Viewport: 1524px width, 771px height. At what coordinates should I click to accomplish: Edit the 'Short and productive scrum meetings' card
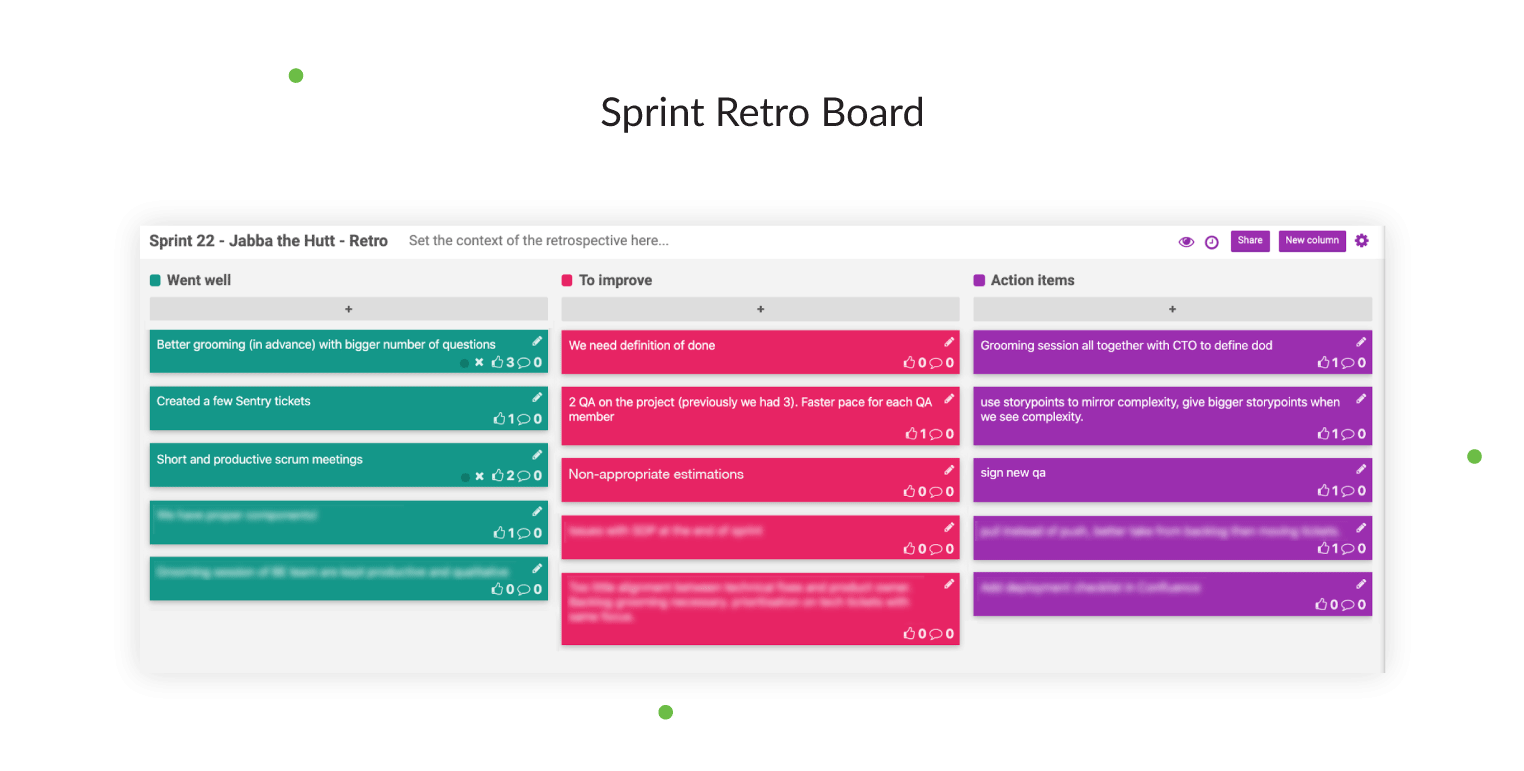(536, 454)
